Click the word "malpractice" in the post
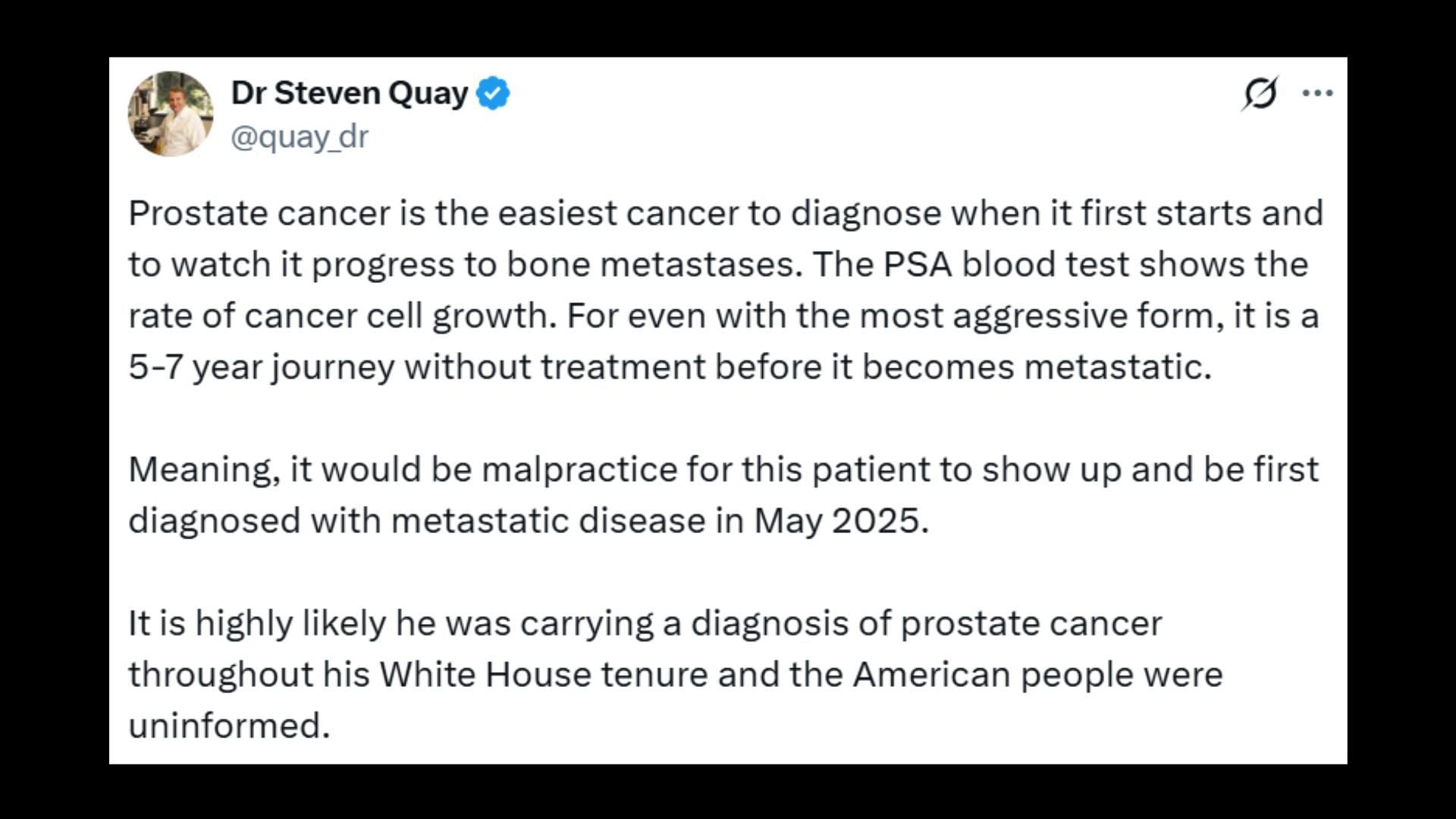 point(579,469)
